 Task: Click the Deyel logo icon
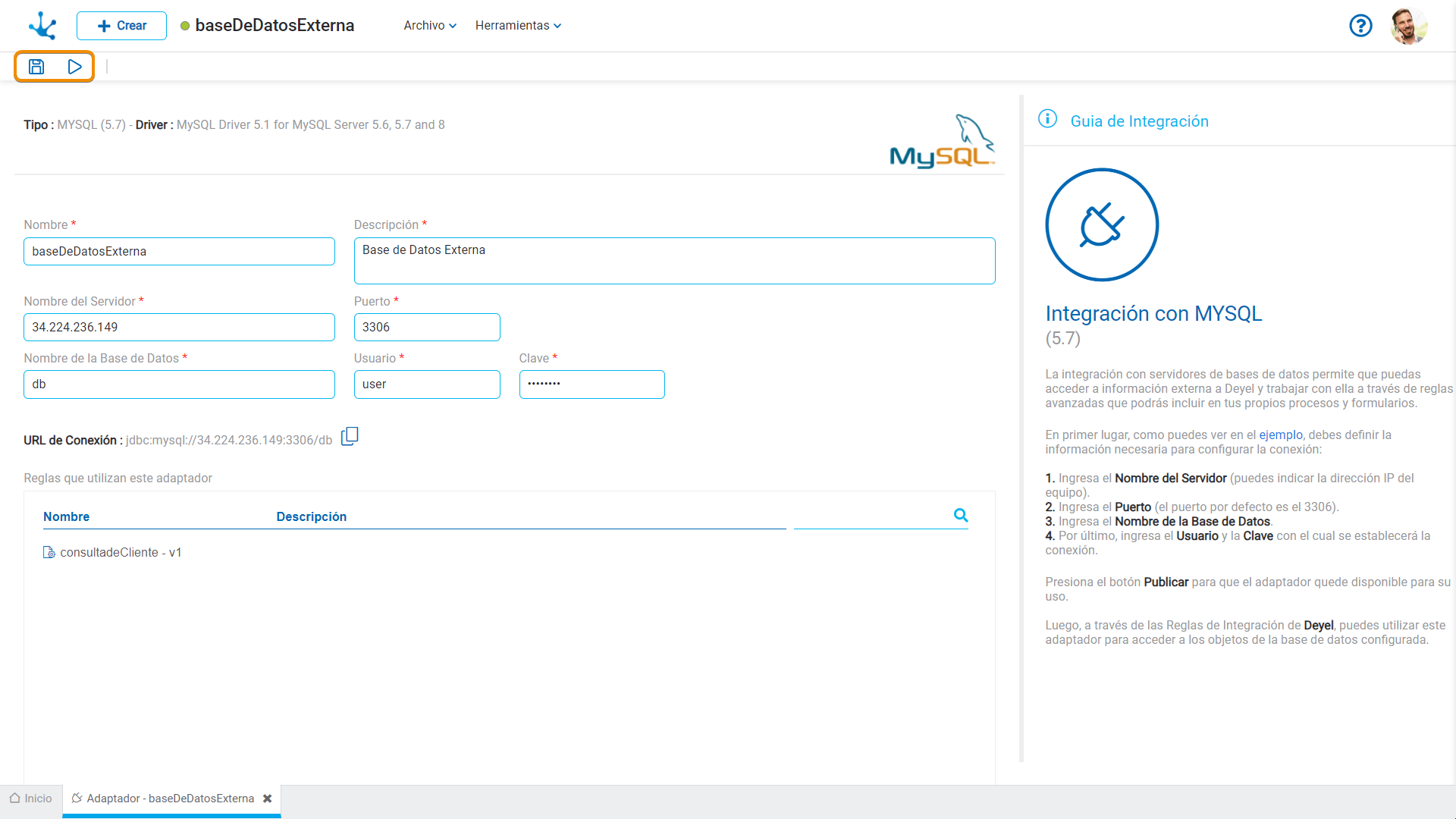42,26
